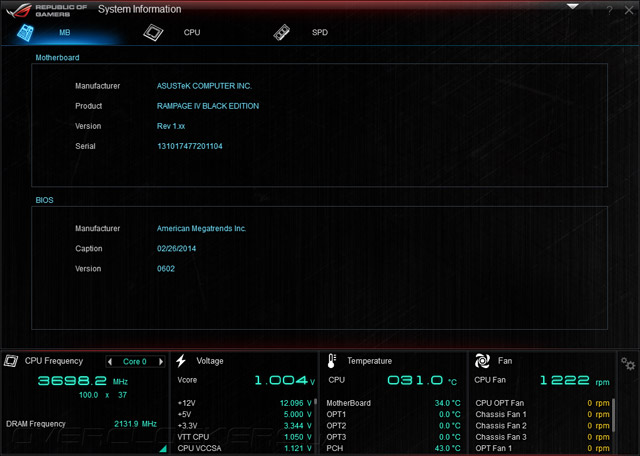Click the Vcore 1.004 V reading

284,380
